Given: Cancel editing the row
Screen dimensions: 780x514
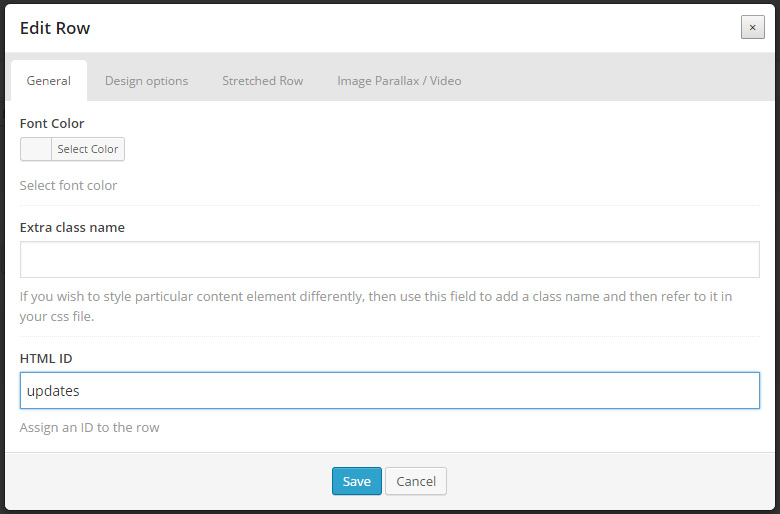Looking at the screenshot, I should pos(416,481).
